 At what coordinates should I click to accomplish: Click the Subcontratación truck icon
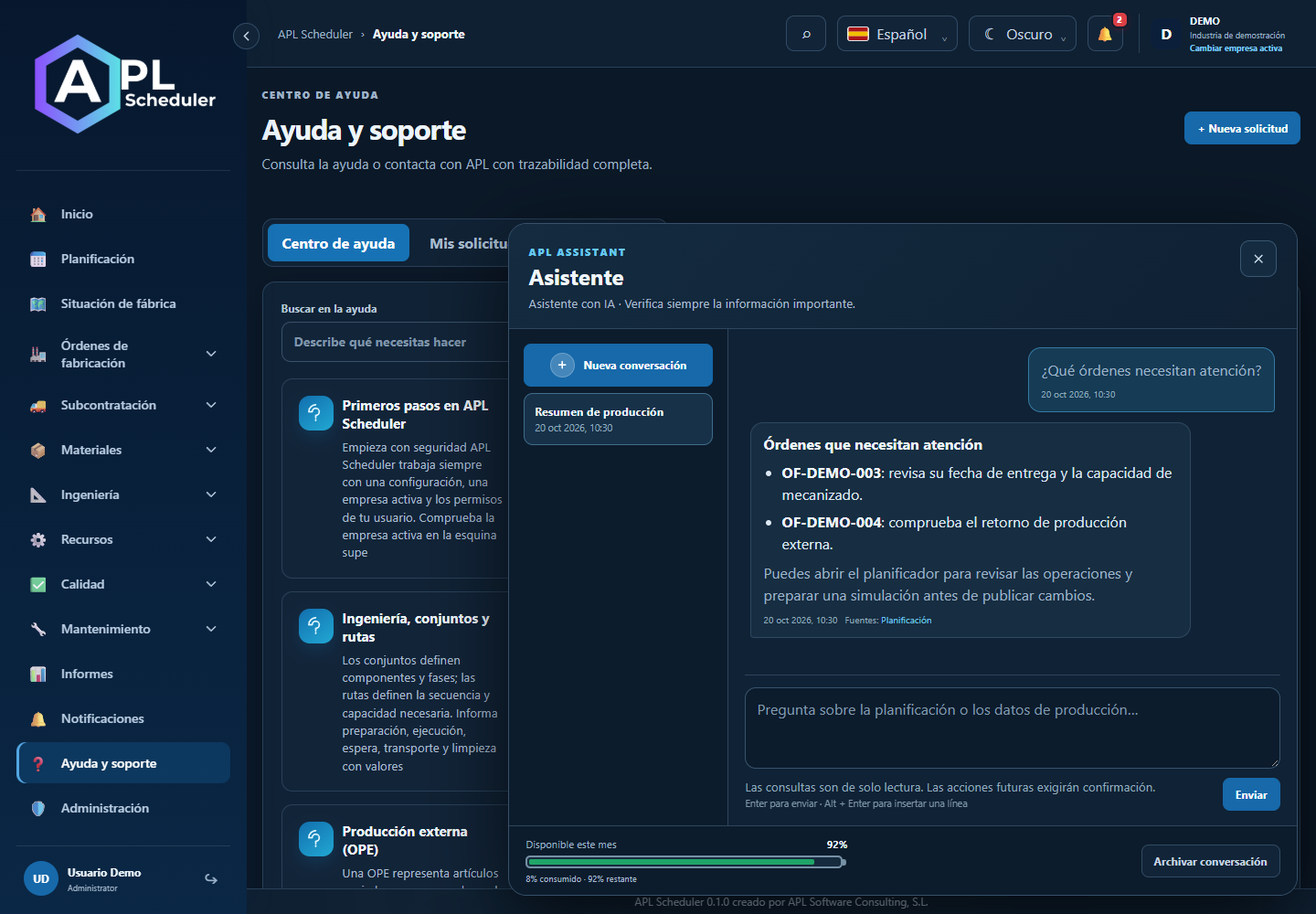(38, 405)
